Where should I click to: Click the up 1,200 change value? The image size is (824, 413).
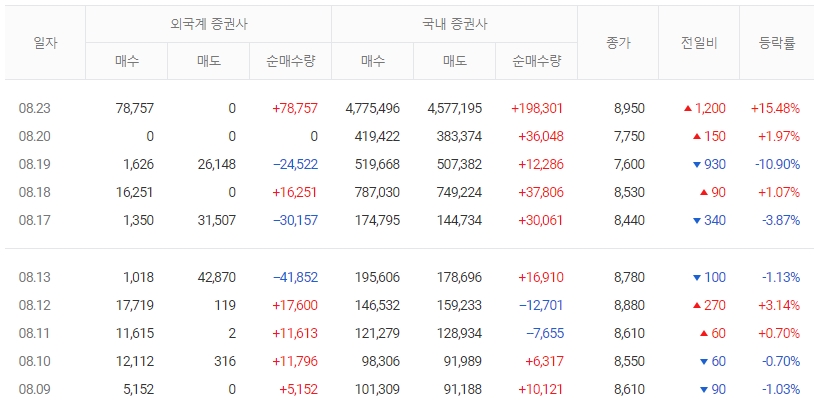pyautogui.click(x=705, y=108)
